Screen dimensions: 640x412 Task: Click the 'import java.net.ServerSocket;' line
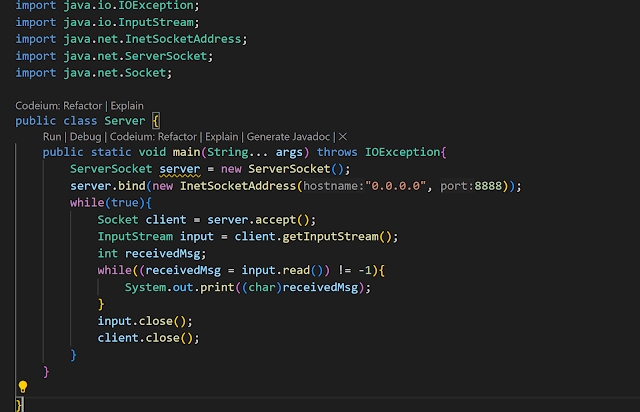coord(114,56)
